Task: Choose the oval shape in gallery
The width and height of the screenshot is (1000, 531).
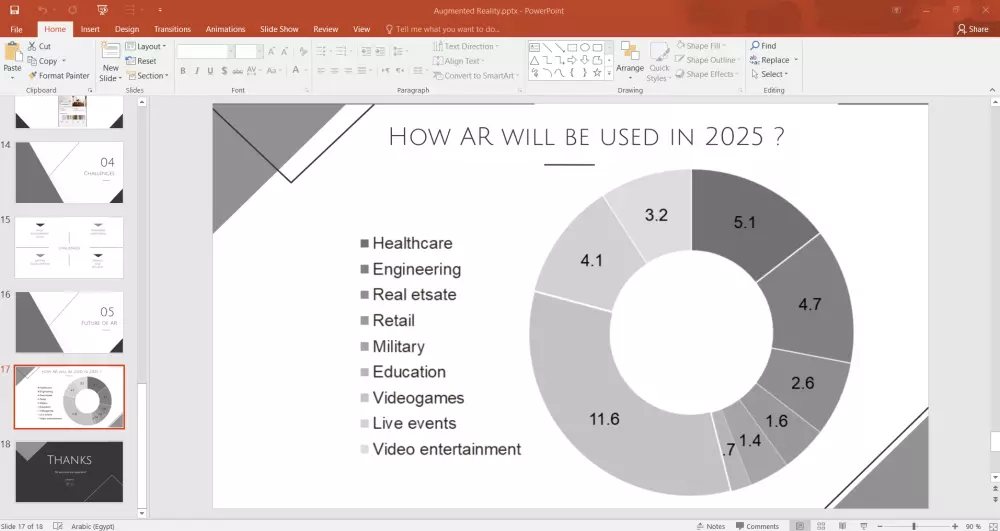Action: tap(584, 47)
